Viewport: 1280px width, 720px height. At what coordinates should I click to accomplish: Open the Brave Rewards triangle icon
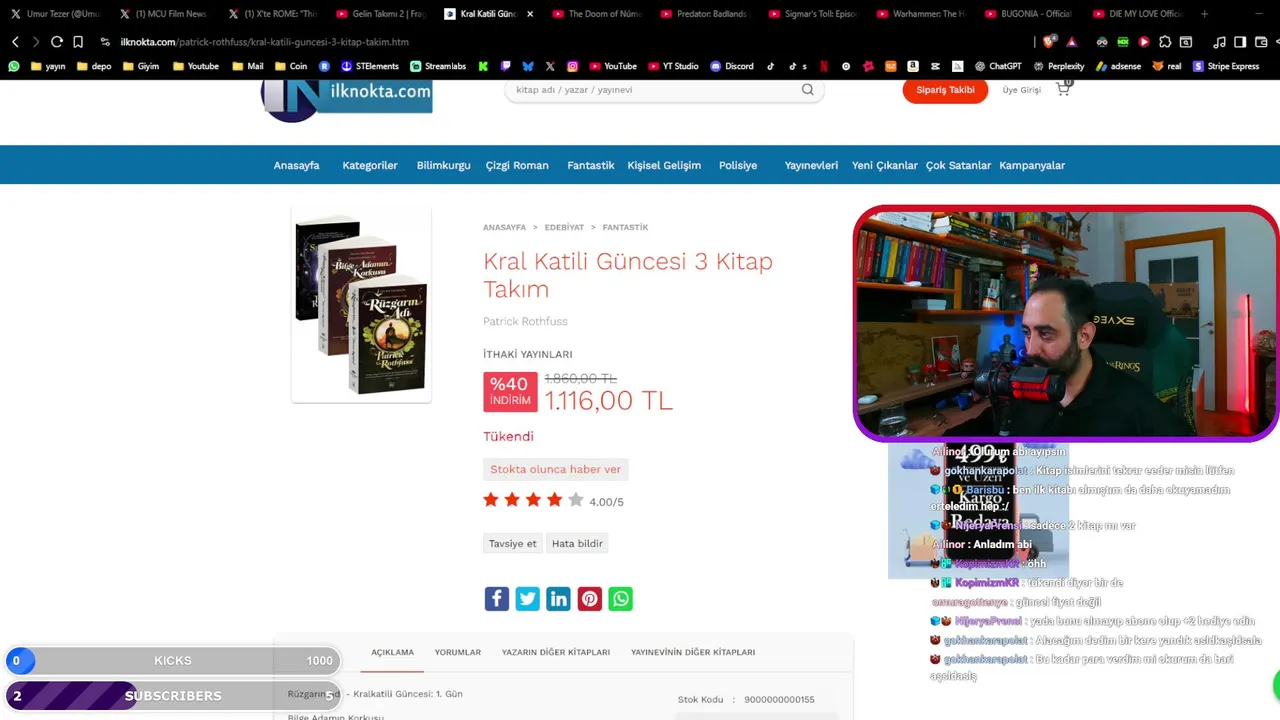click(1071, 42)
